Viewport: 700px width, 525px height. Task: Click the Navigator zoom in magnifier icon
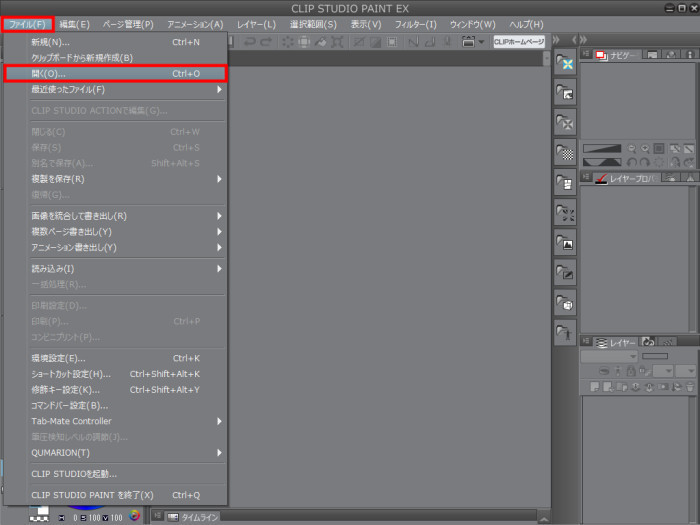coord(645,149)
